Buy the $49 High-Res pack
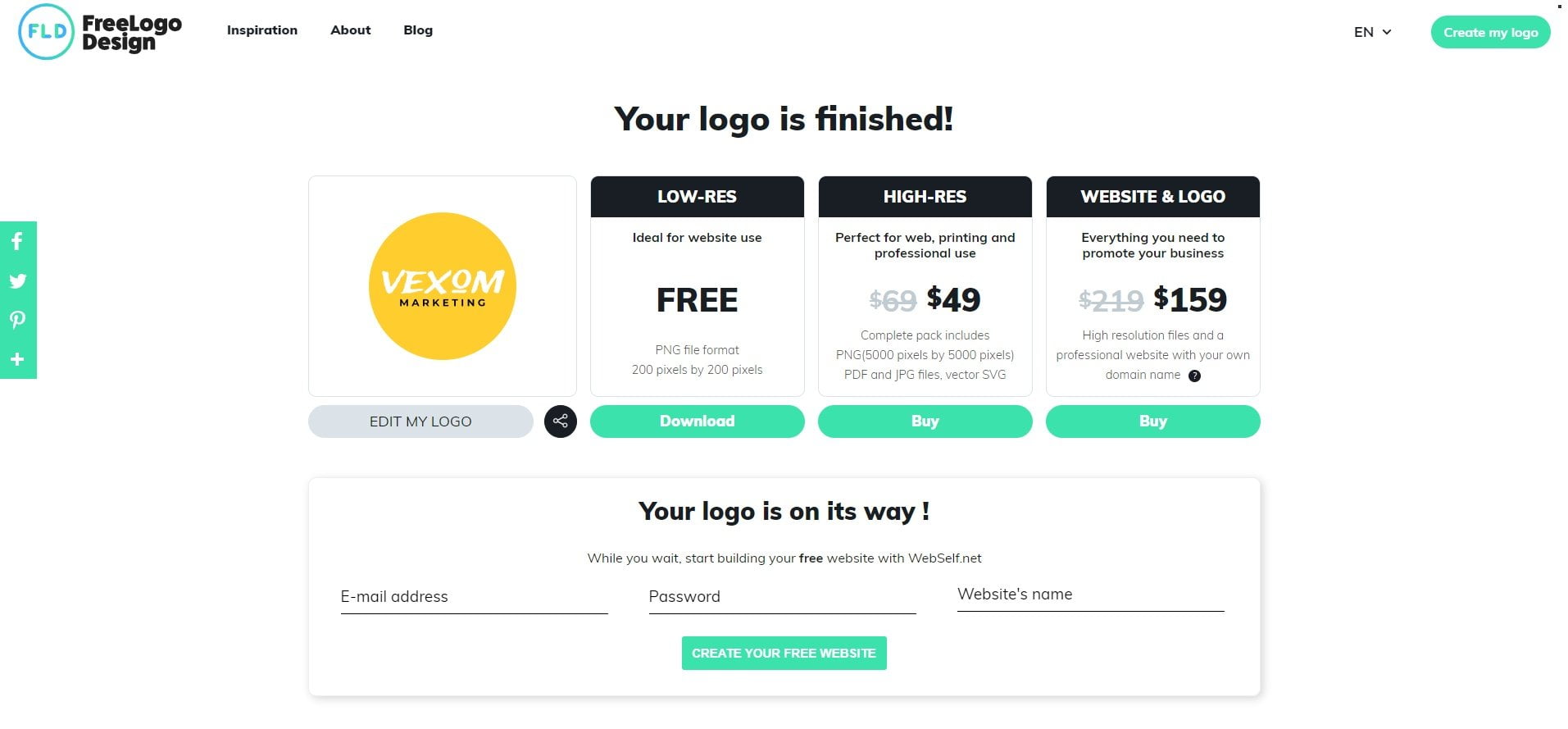 (925, 421)
